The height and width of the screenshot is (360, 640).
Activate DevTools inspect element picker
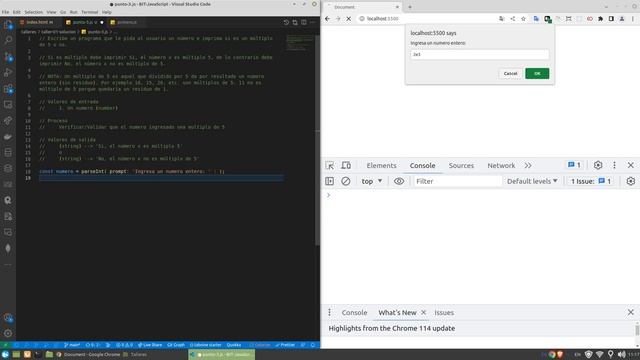pyautogui.click(x=330, y=165)
